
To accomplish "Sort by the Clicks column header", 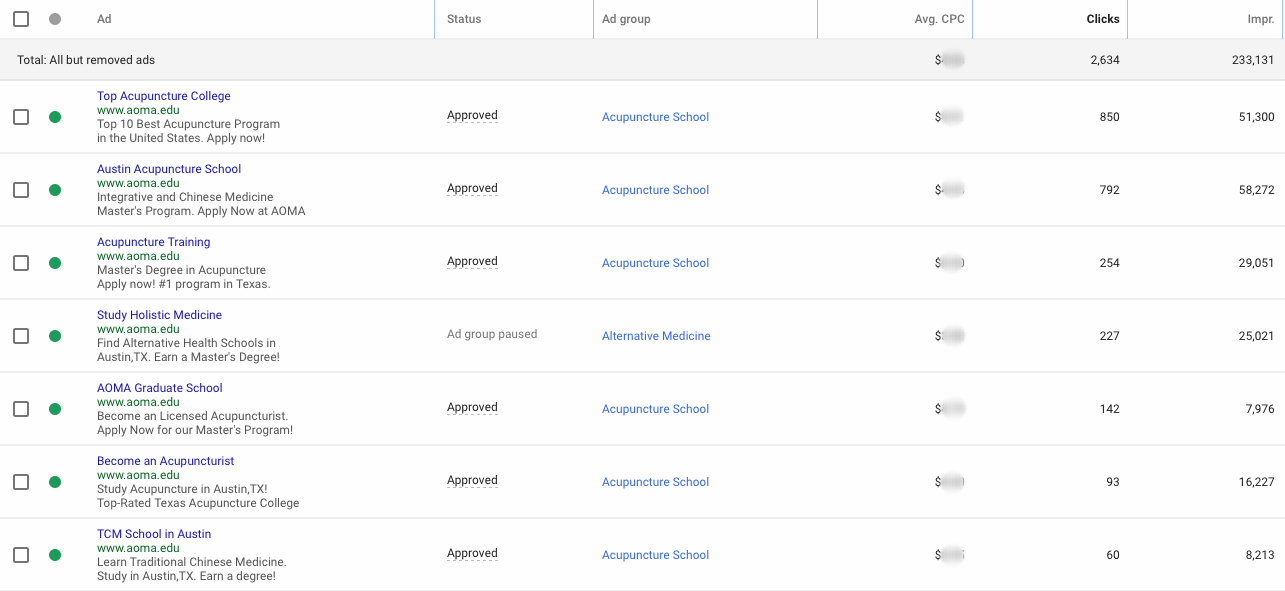I will (1103, 19).
